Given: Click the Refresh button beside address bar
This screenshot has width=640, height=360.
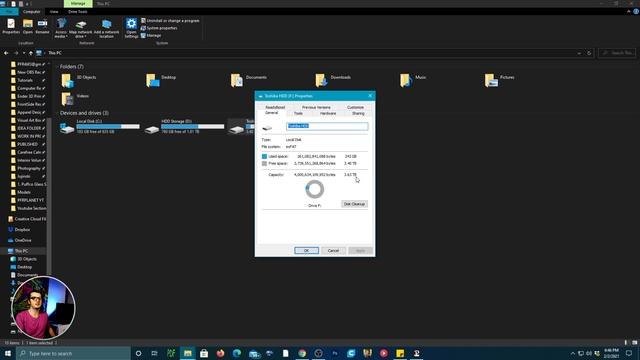Looking at the screenshot, I should [x=589, y=53].
